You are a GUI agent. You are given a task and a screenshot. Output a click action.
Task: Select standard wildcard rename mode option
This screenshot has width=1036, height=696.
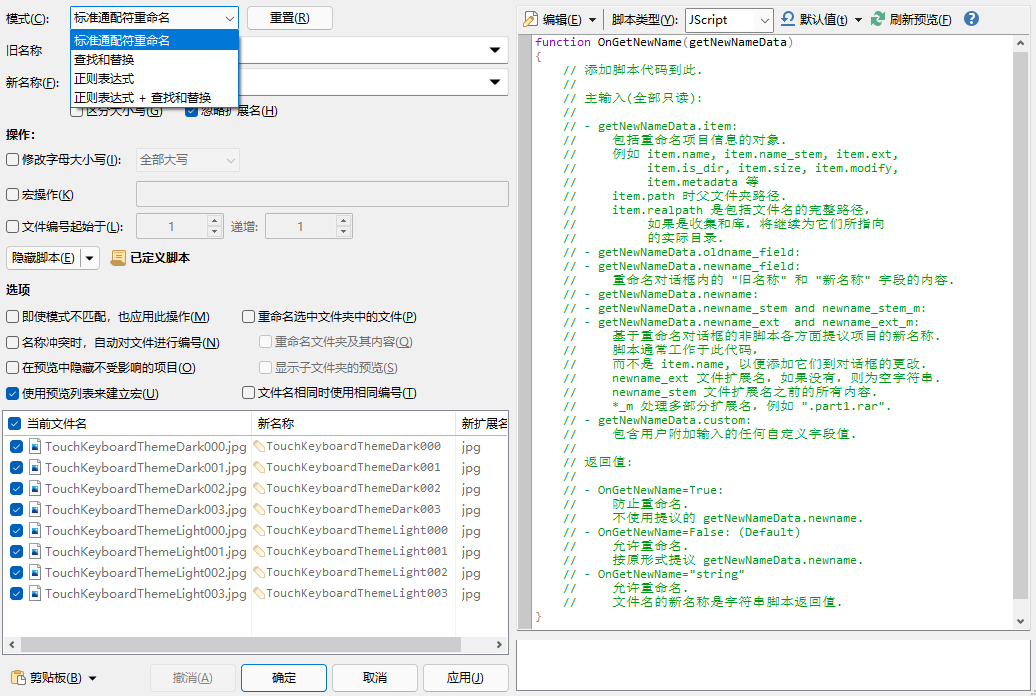(x=155, y=40)
